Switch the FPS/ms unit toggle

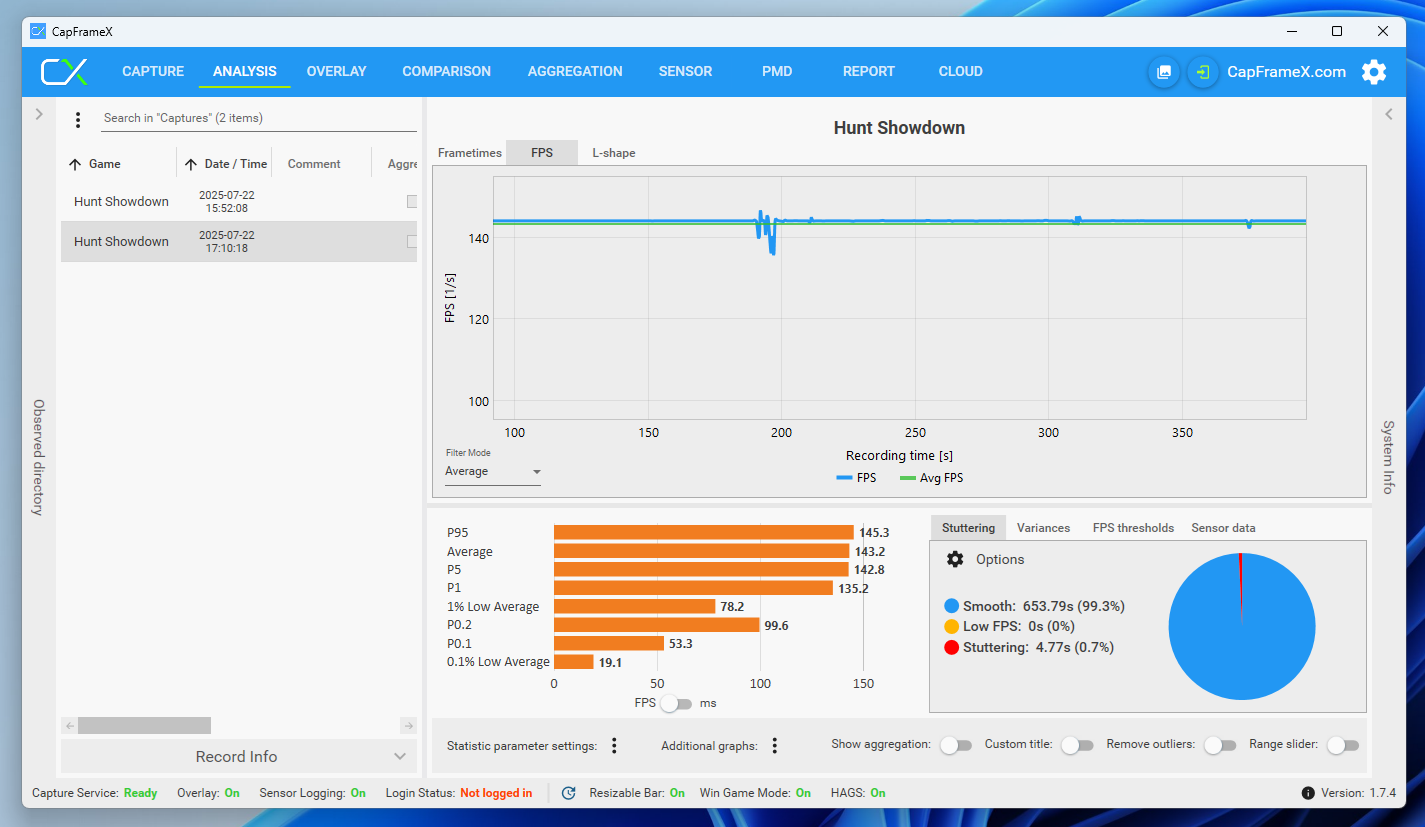677,703
